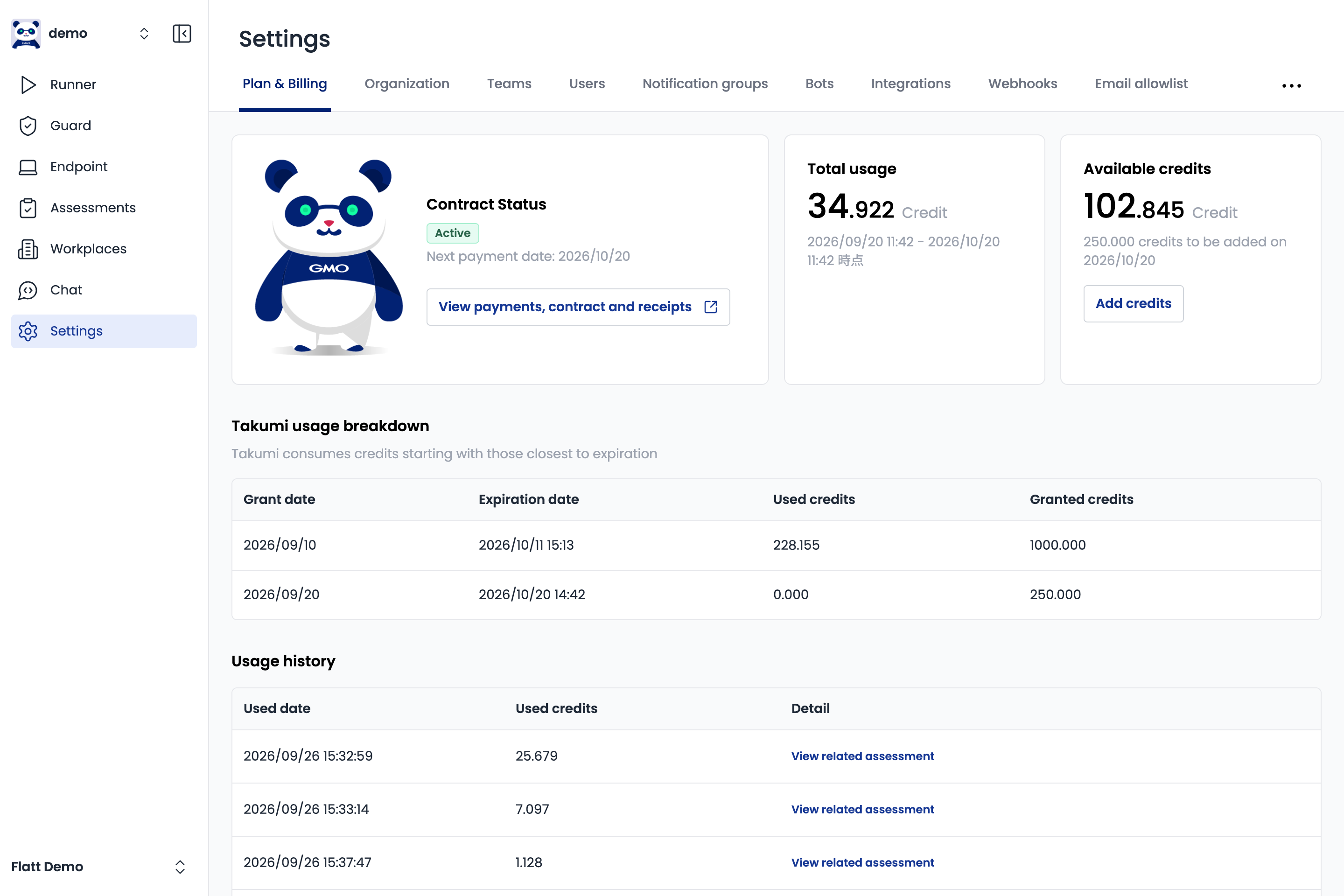The width and height of the screenshot is (1344, 896).
Task: Open the Assessments menu item
Action: tap(104, 208)
